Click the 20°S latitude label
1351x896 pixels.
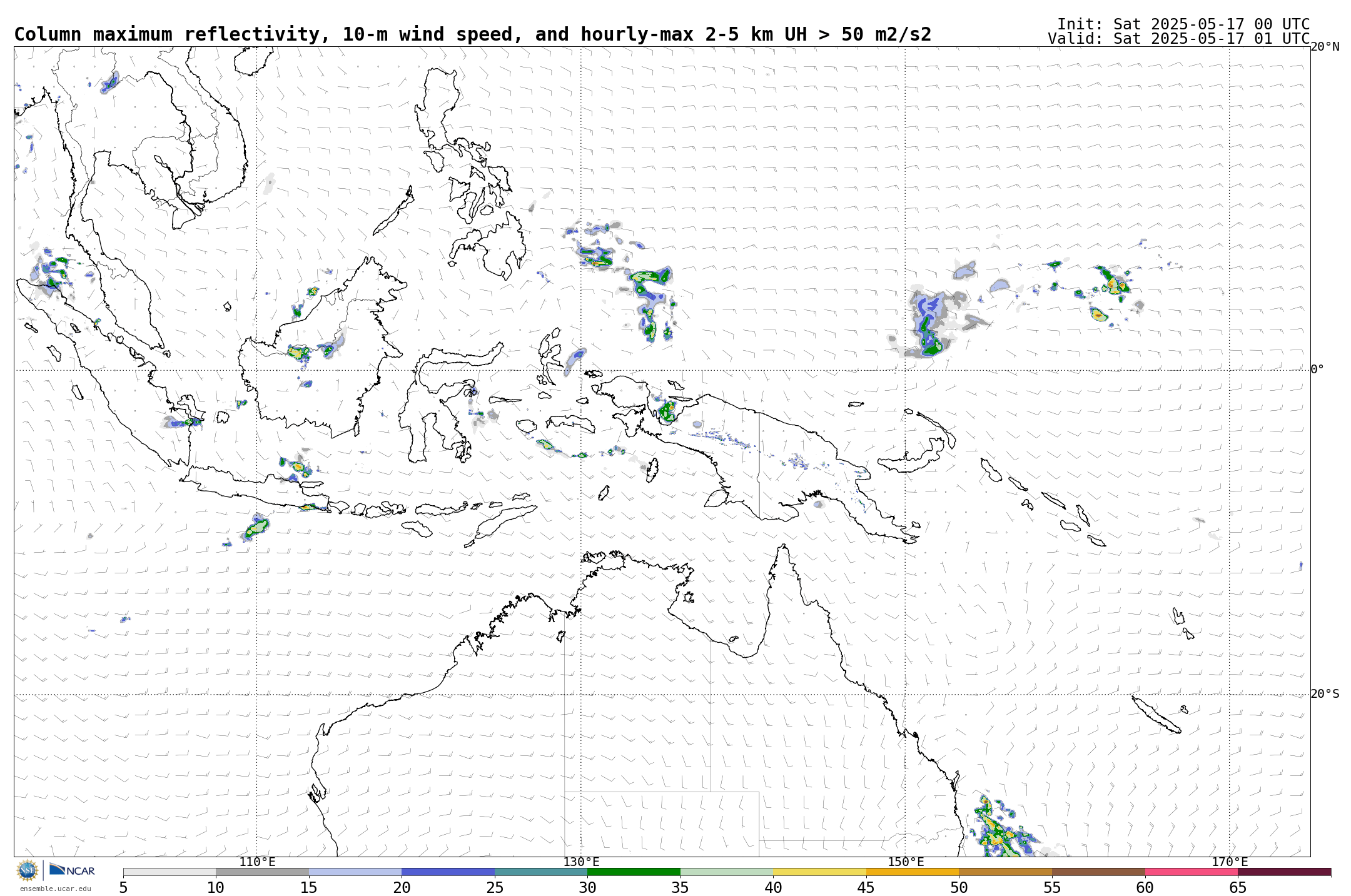coord(1325,694)
